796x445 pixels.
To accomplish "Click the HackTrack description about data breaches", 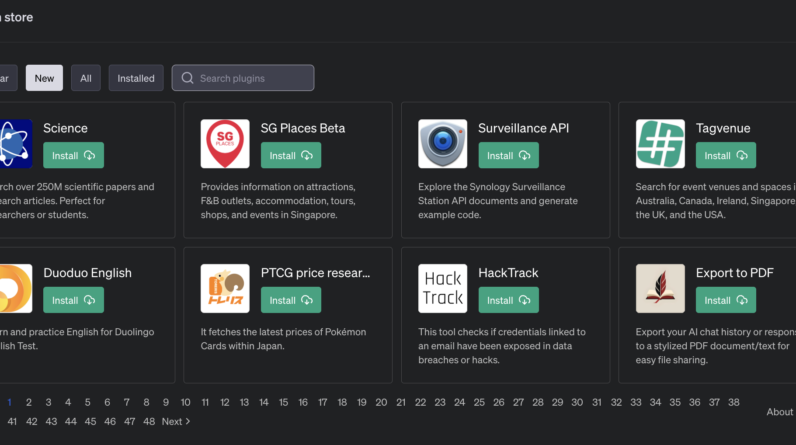I will tap(502, 346).
